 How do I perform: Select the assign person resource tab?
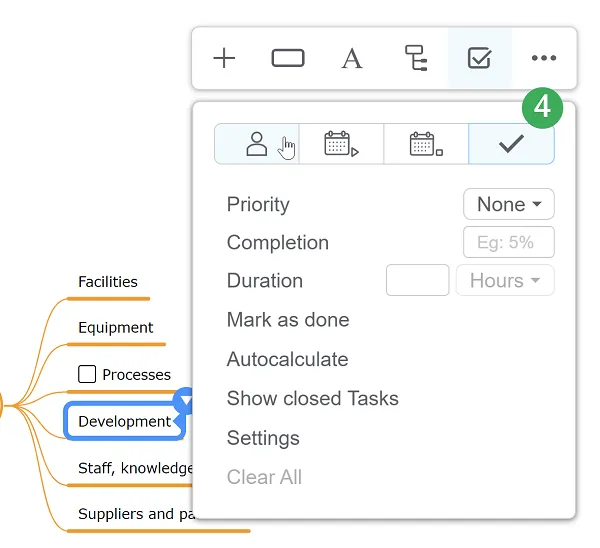pos(257,144)
